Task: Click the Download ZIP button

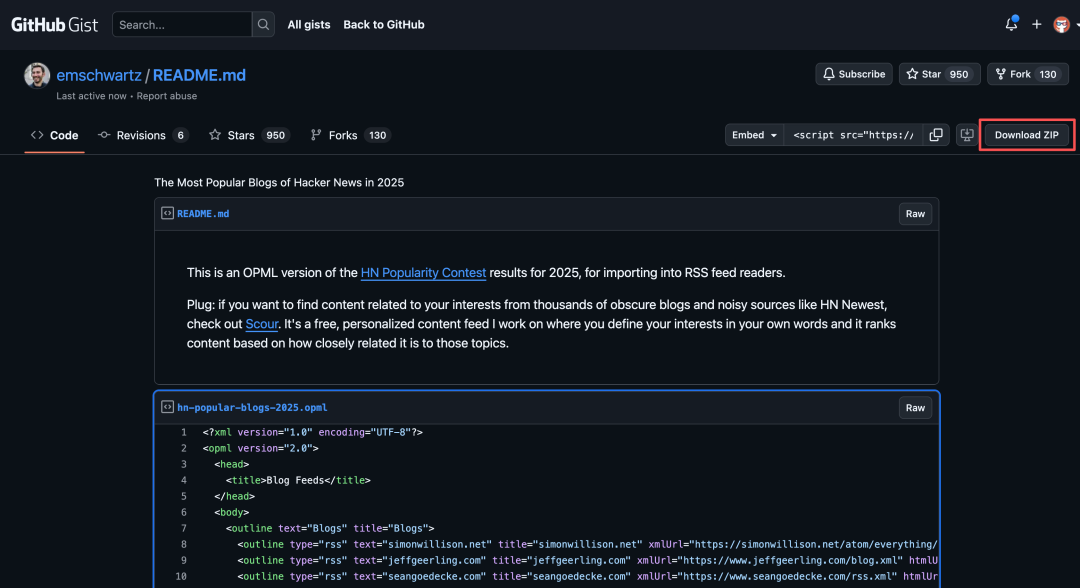Action: 1026,135
